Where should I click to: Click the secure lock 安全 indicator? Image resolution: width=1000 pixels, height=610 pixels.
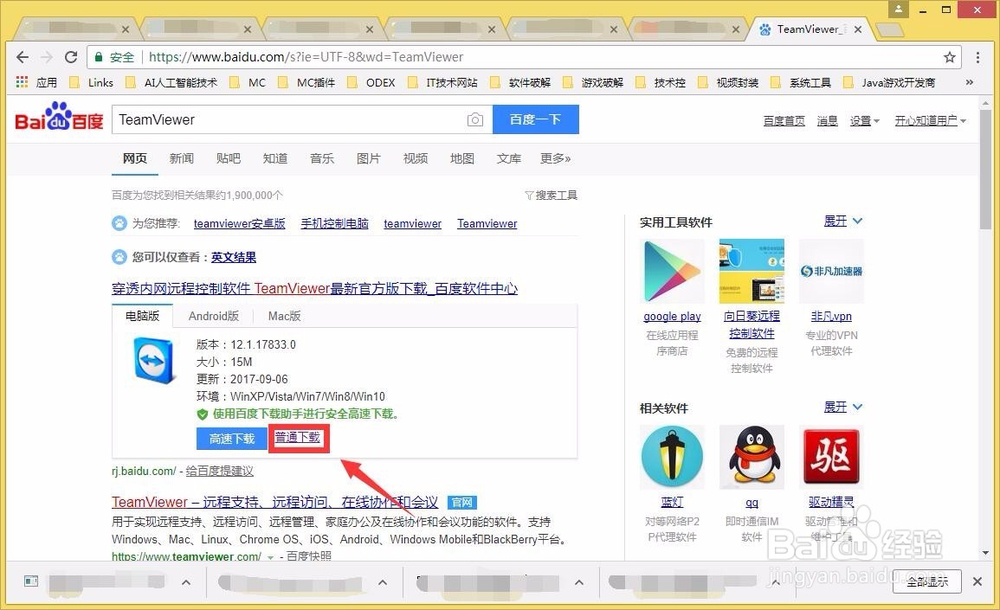[114, 57]
